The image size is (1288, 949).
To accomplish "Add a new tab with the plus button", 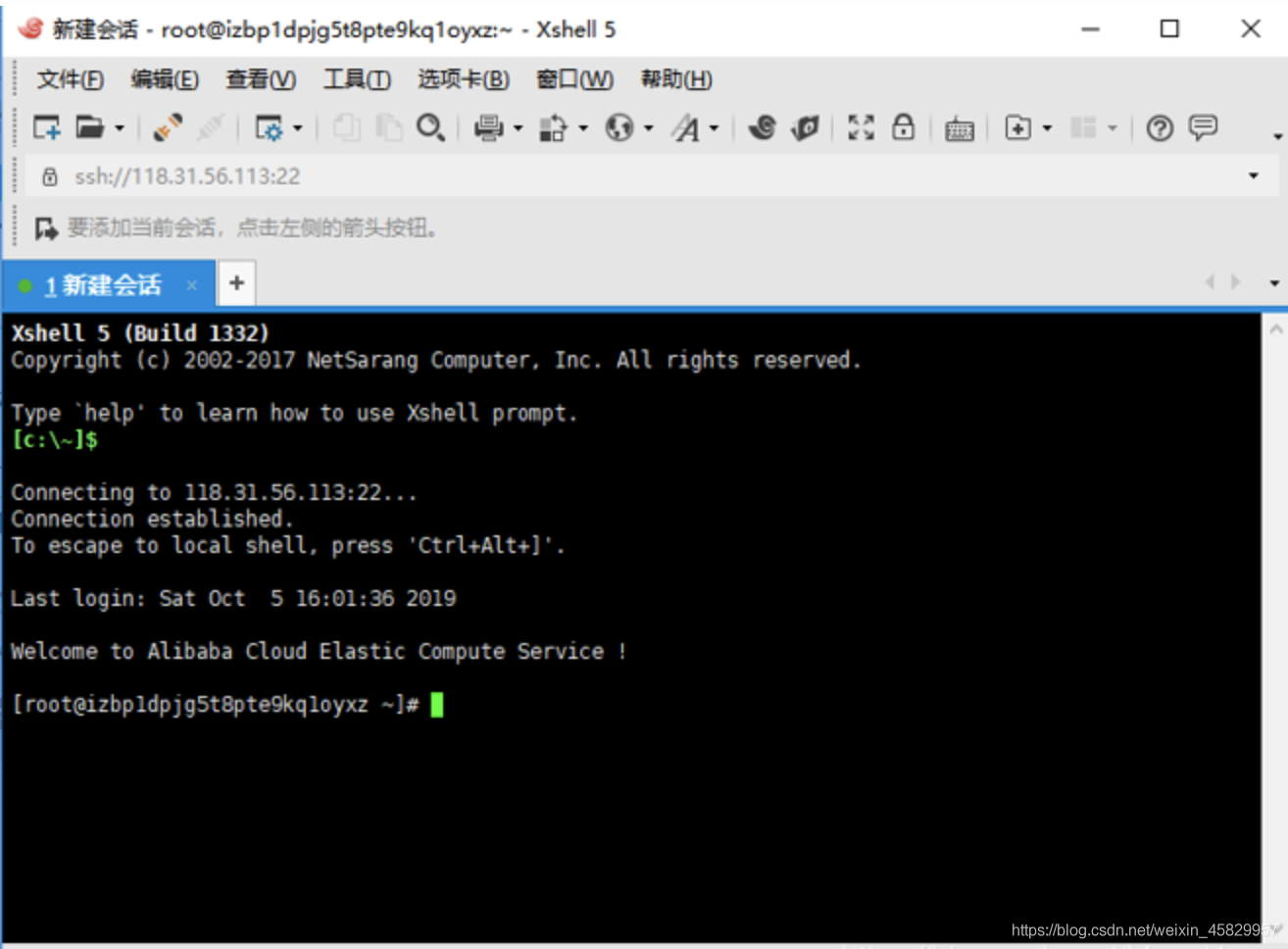I will coord(236,283).
